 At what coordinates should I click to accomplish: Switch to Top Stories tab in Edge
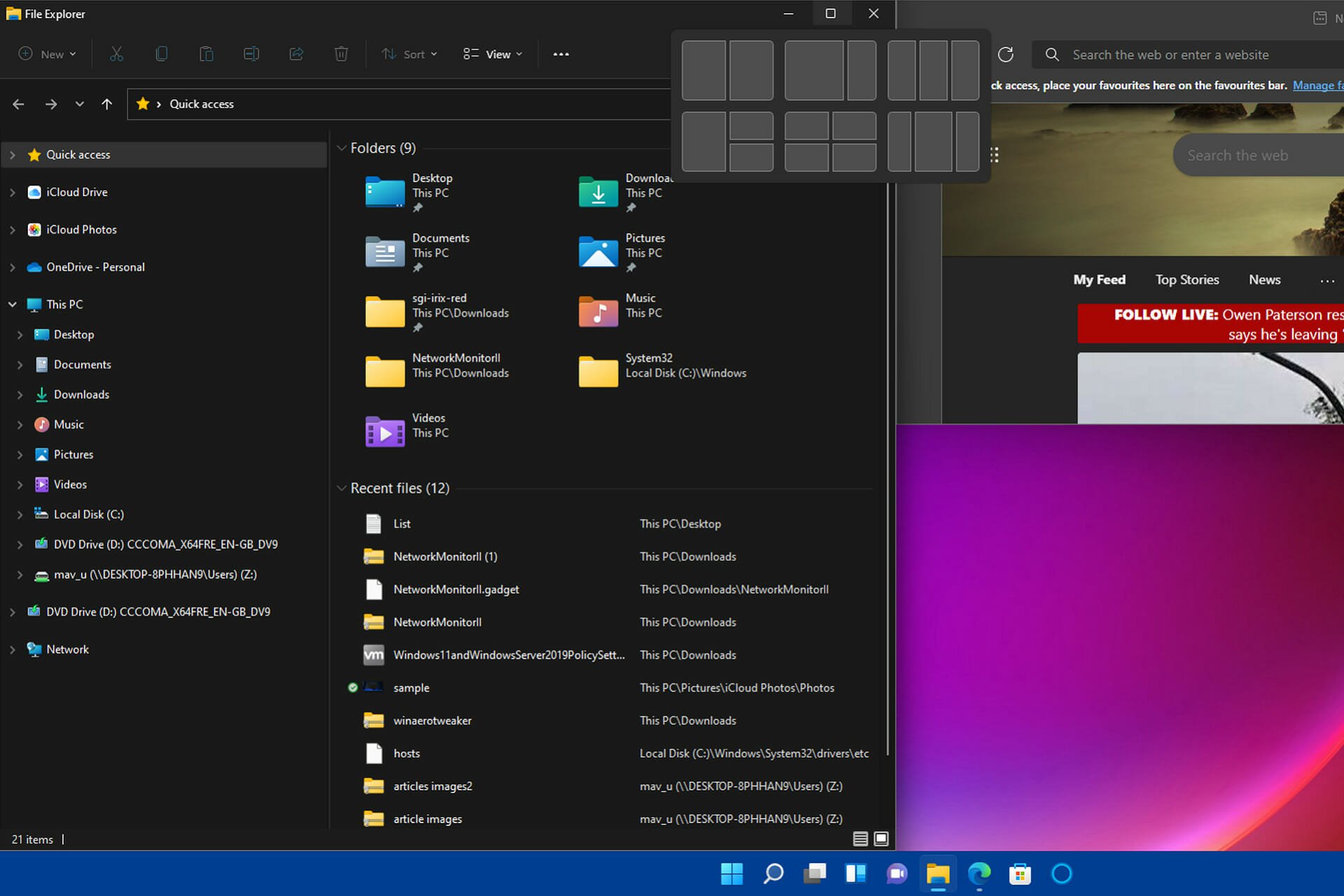coord(1187,279)
